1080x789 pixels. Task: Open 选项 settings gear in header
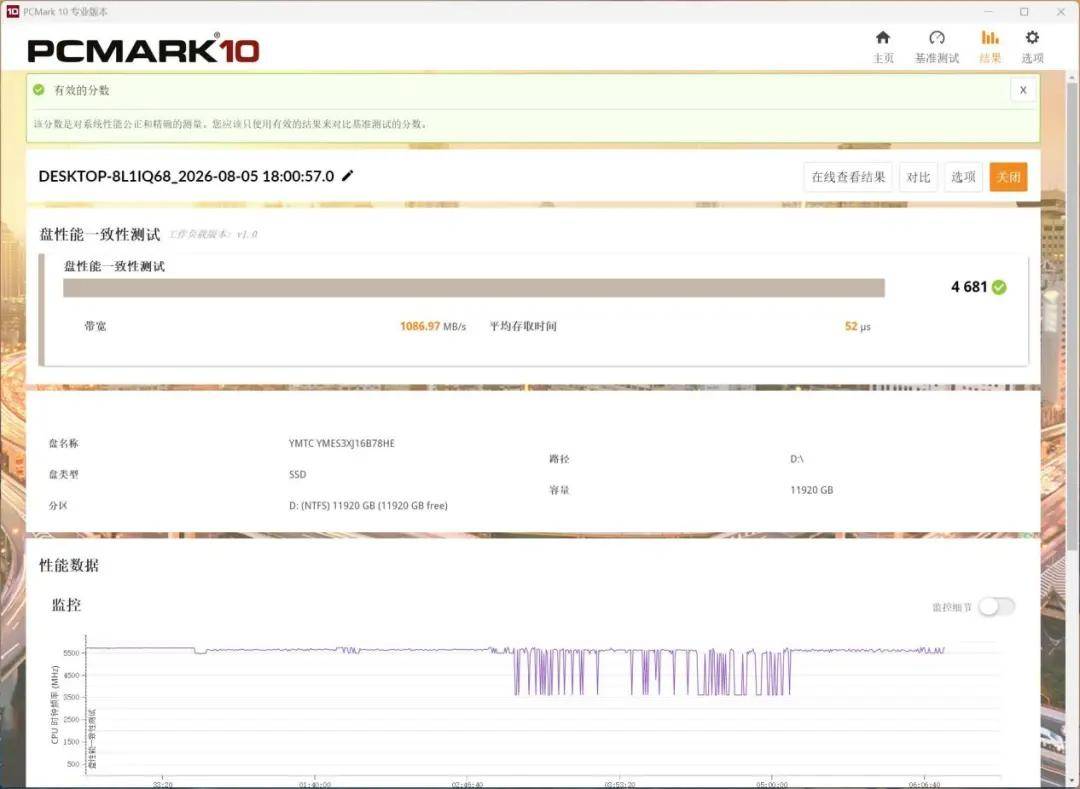(x=1032, y=38)
